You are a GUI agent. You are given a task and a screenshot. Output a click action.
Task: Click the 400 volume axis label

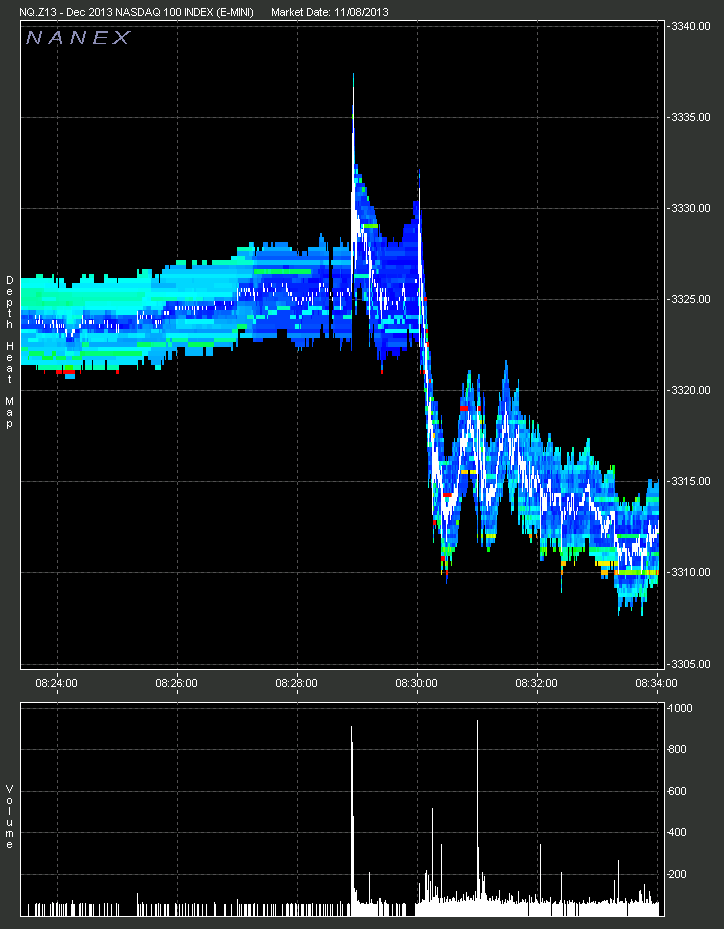(680, 832)
